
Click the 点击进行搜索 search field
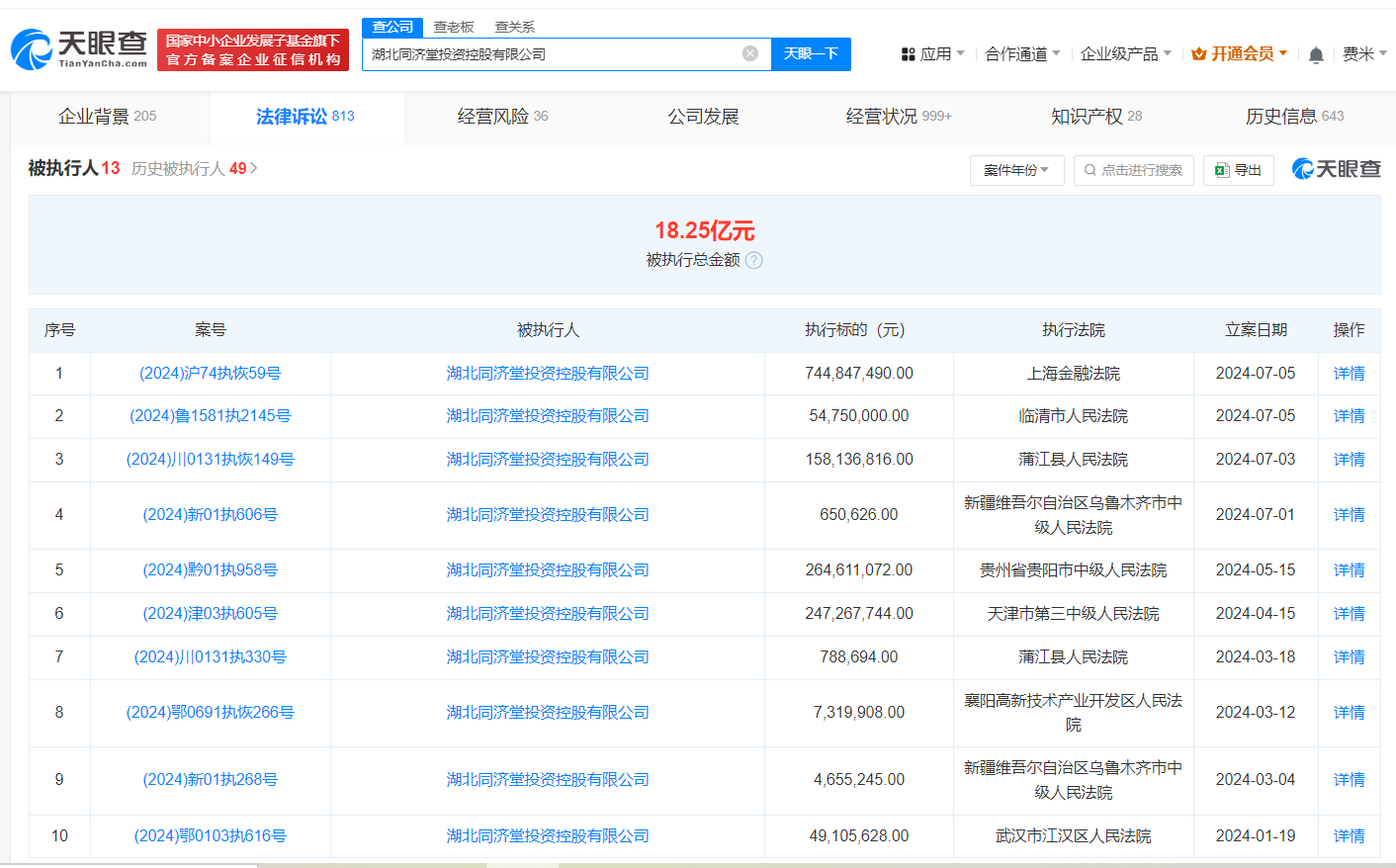pyautogui.click(x=1133, y=170)
